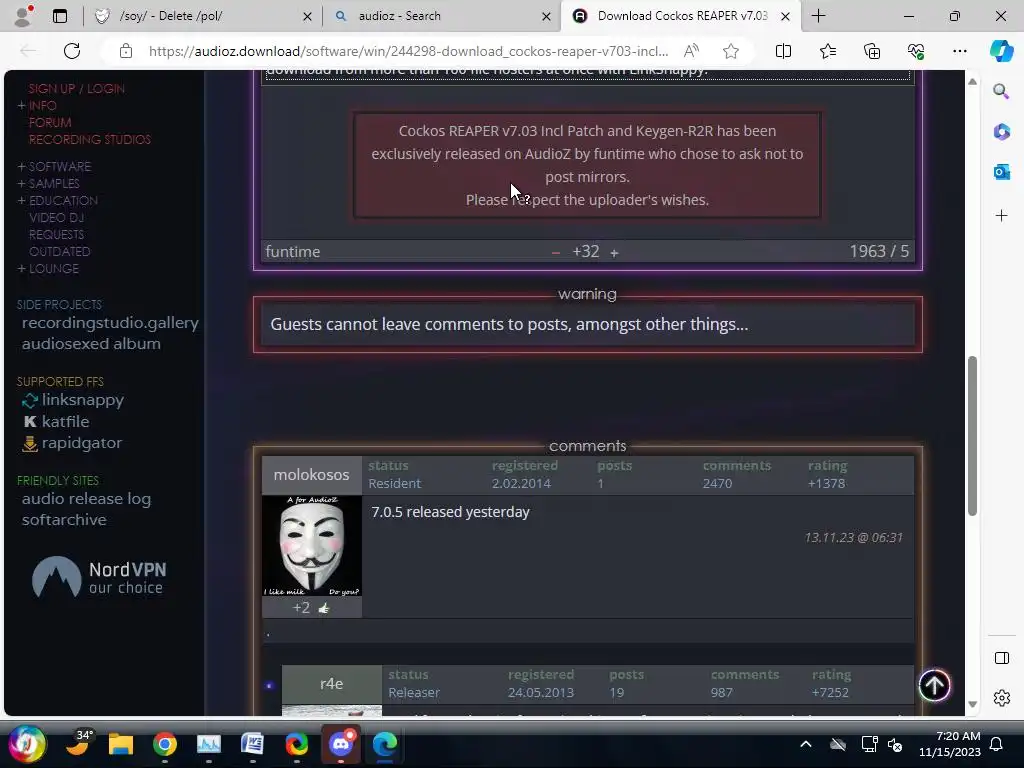
Task: Open molokosos user profile name
Action: click(x=312, y=475)
